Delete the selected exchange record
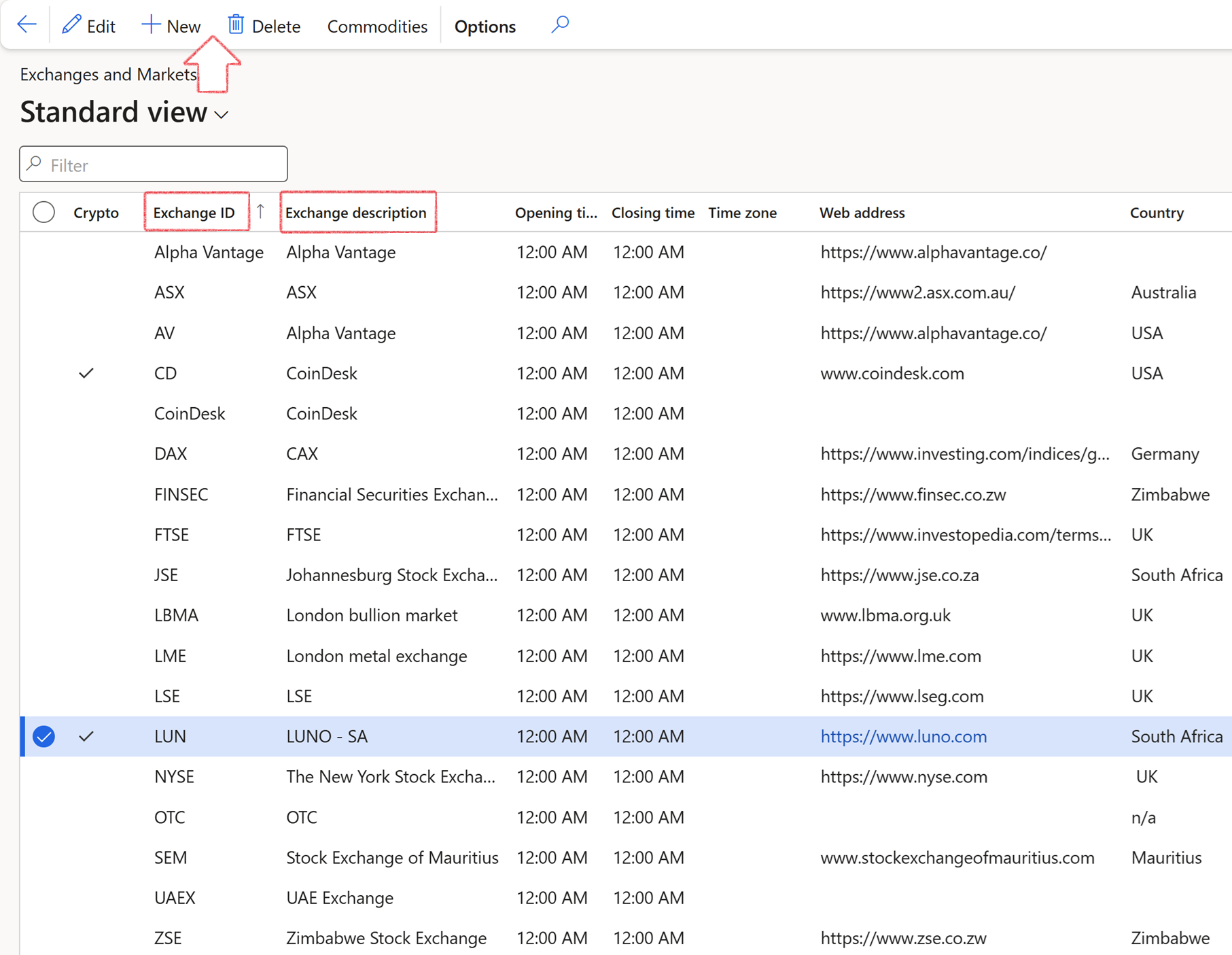1232x955 pixels. click(x=264, y=26)
